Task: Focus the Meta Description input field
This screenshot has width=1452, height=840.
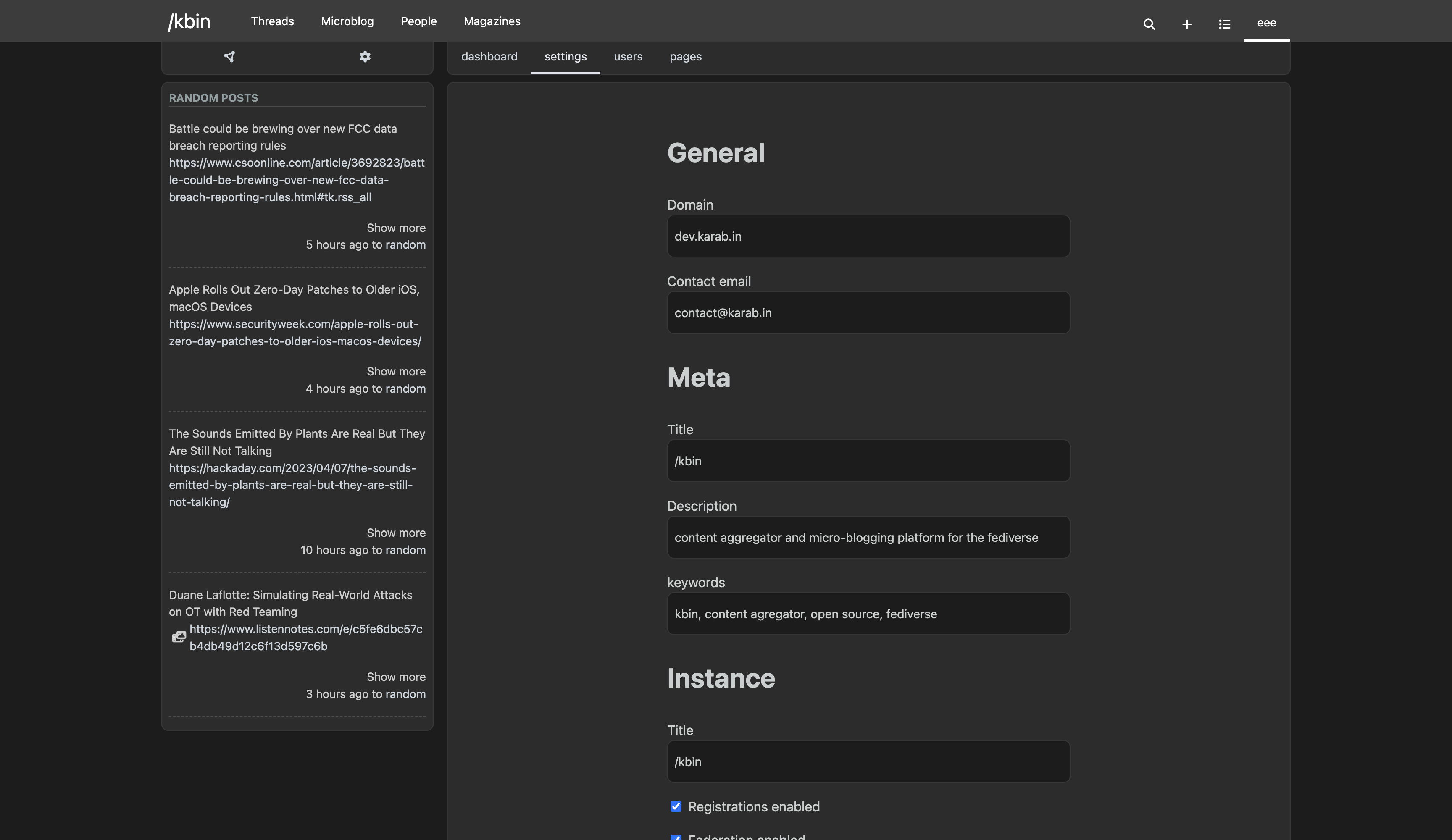Action: (x=868, y=538)
